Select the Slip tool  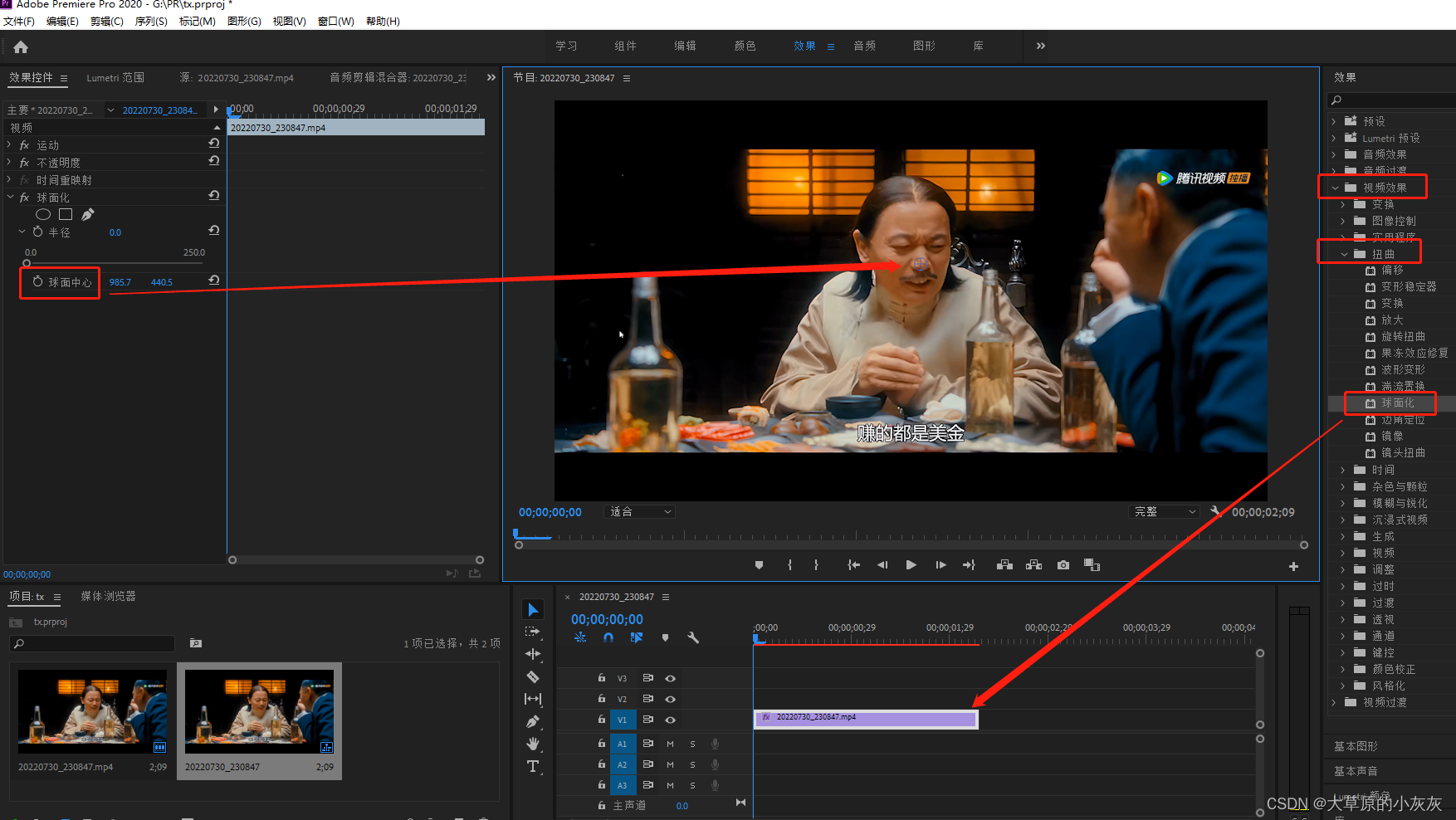click(x=533, y=699)
